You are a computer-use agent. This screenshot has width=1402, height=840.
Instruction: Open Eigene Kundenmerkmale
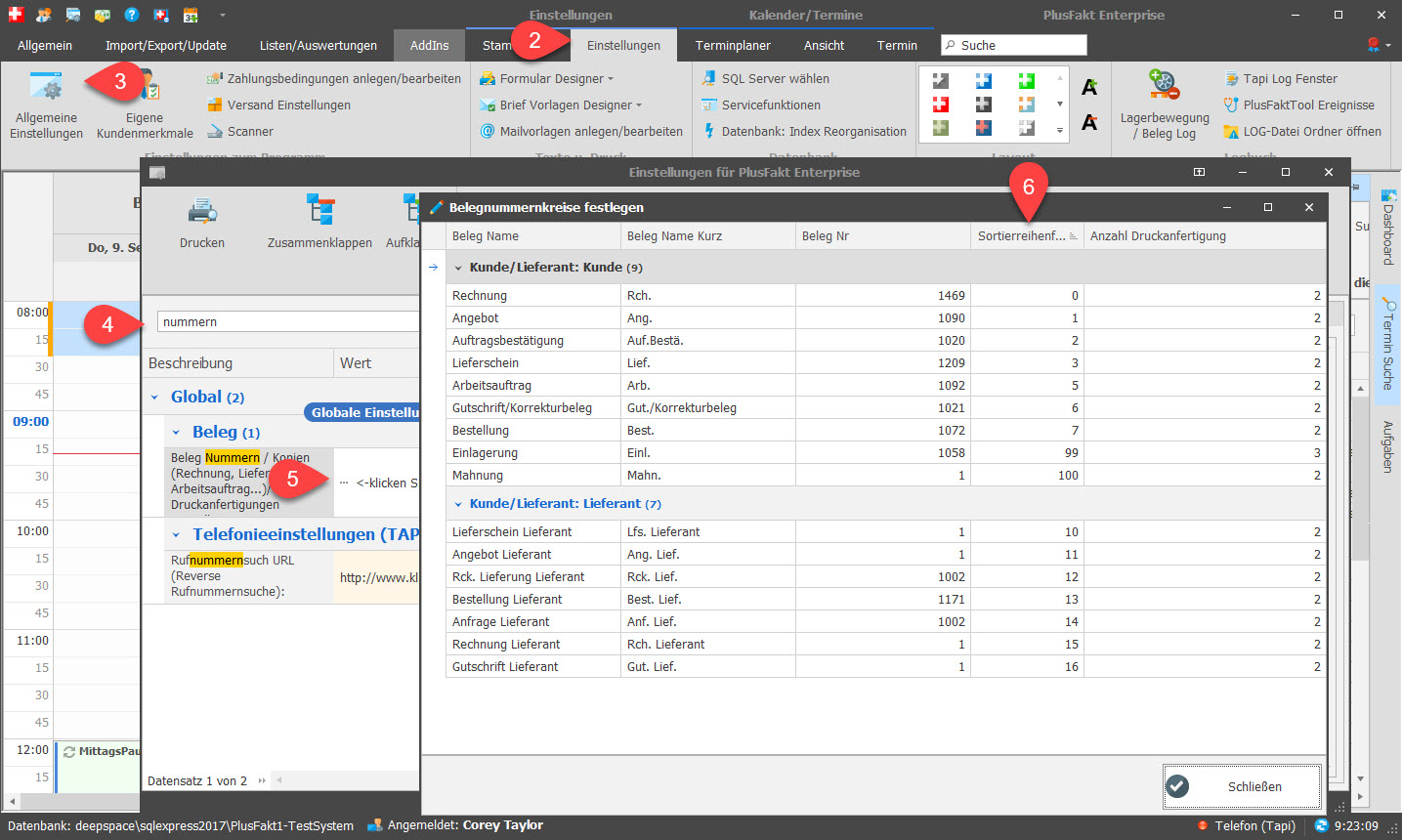tap(145, 105)
